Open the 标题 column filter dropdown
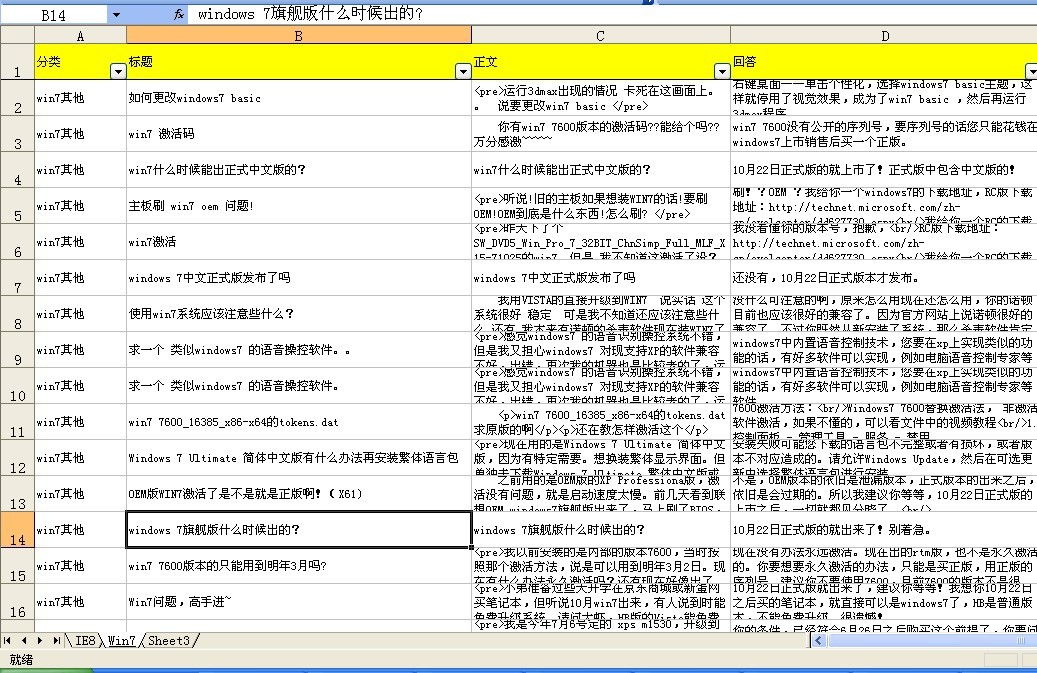The height and width of the screenshot is (673, 1037). [x=462, y=72]
